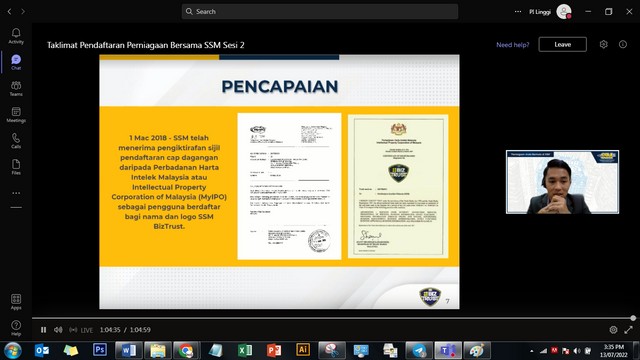Open the Meetings calendar icon
This screenshot has width=640, height=360.
point(16,115)
